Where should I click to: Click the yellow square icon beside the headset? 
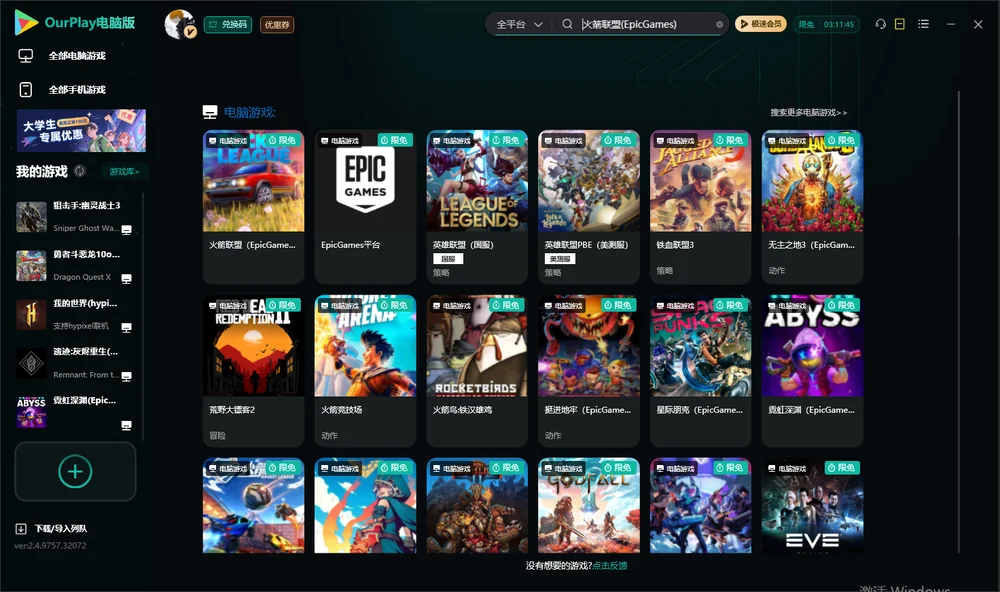[900, 24]
